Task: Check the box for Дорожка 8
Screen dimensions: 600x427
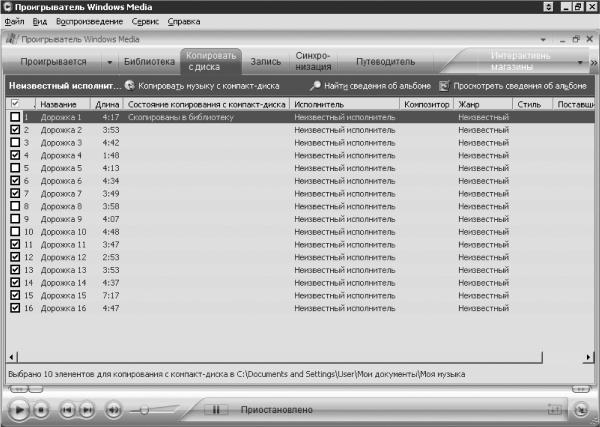Action: [14, 206]
